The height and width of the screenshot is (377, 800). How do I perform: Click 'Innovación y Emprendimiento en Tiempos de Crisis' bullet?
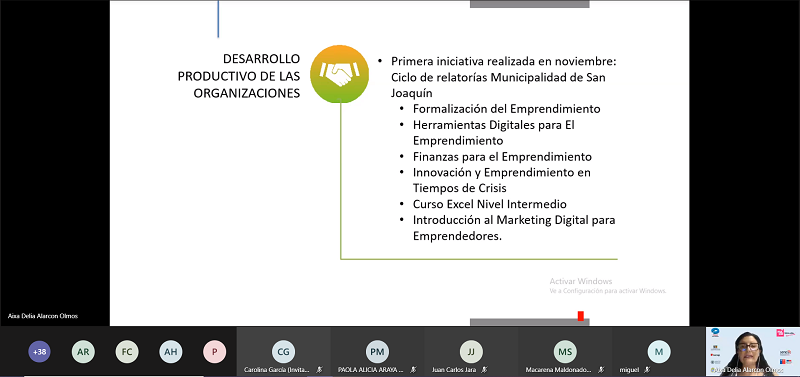(502, 180)
